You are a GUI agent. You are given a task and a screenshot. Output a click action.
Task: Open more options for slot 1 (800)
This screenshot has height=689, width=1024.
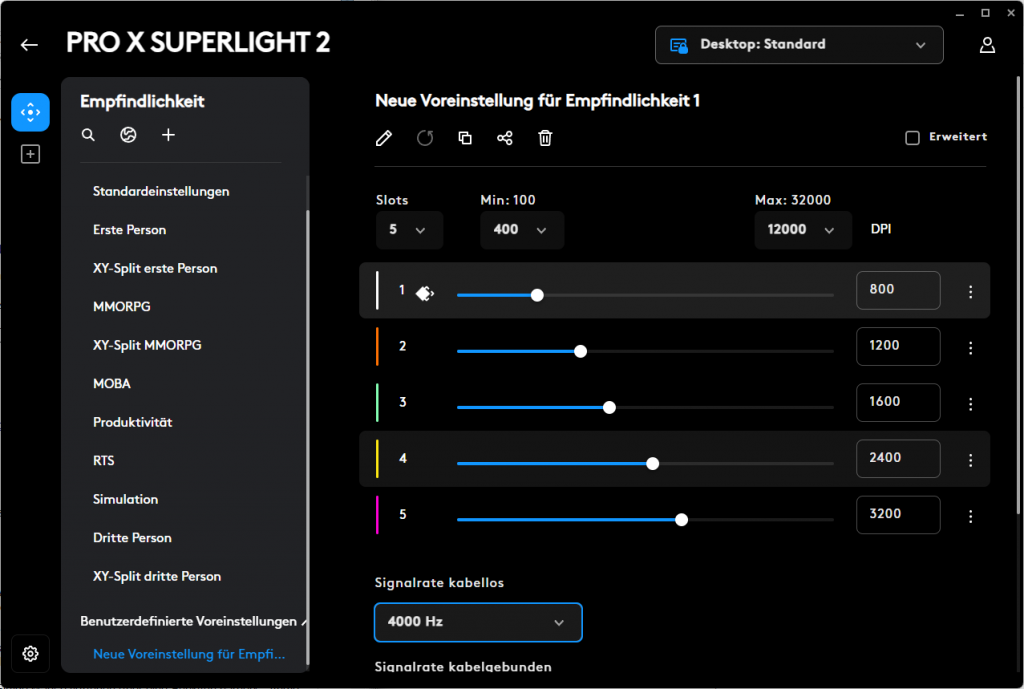click(x=970, y=292)
